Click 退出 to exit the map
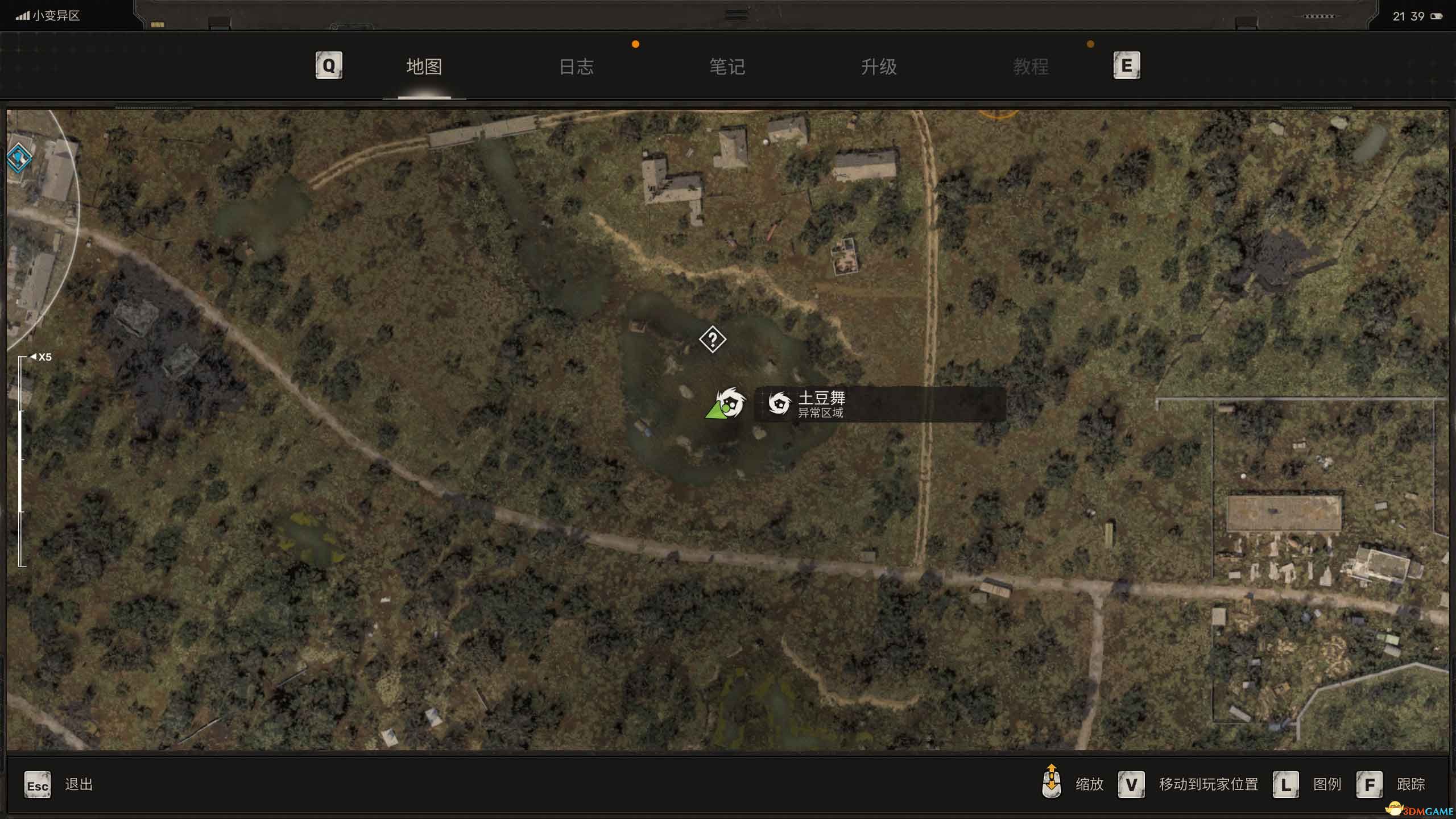This screenshot has height=819, width=1456. pos(79,784)
